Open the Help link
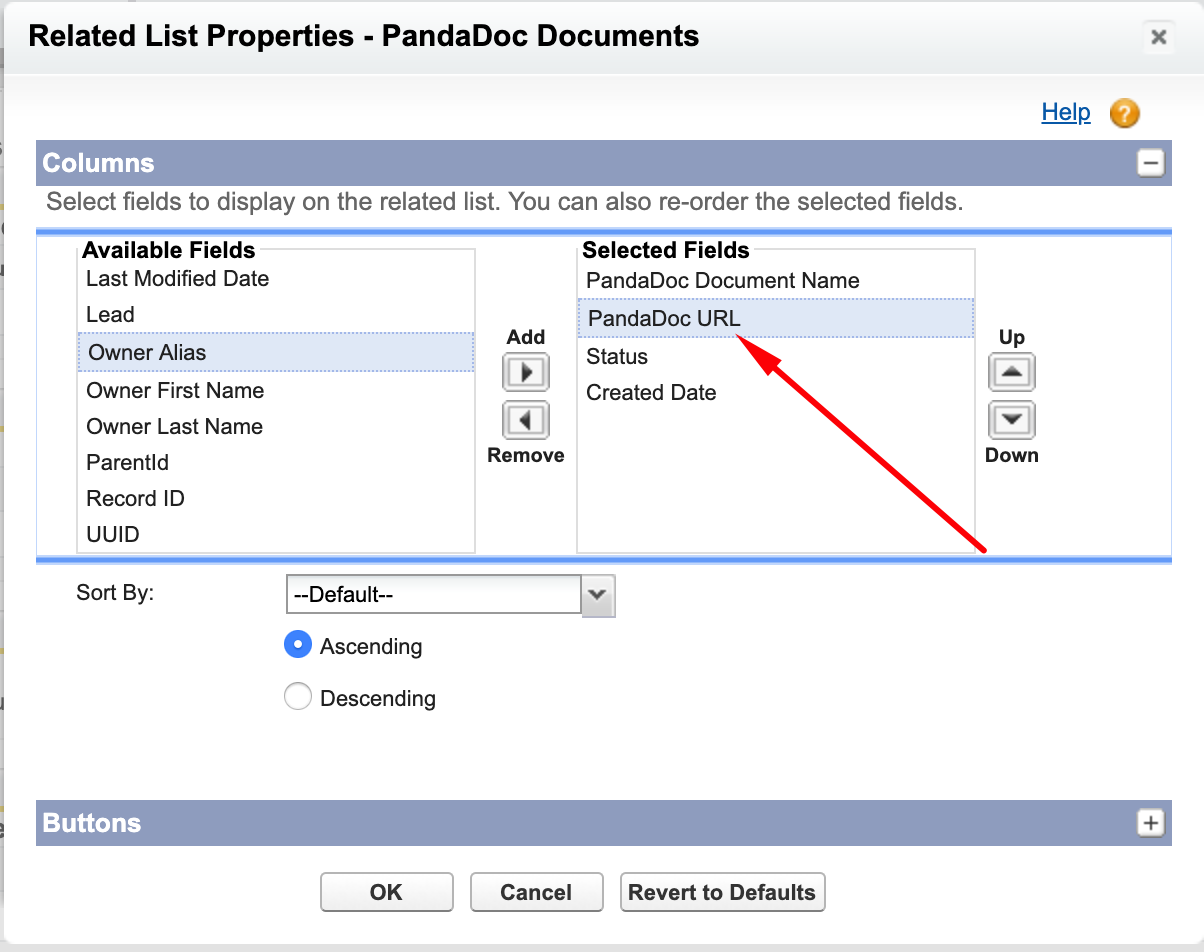The width and height of the screenshot is (1204, 952). [x=1066, y=112]
